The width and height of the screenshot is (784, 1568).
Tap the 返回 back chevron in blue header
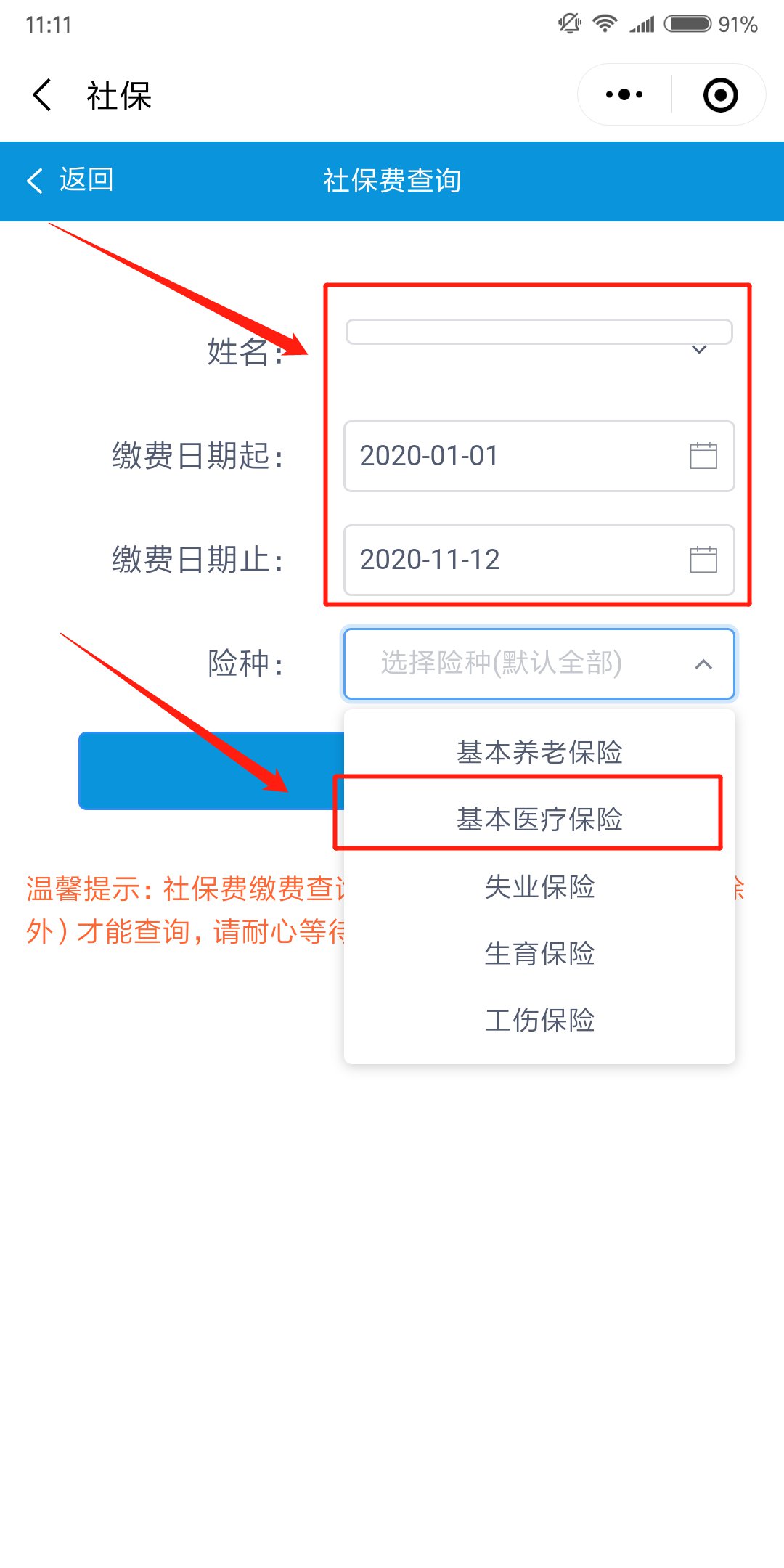pyautogui.click(x=35, y=180)
